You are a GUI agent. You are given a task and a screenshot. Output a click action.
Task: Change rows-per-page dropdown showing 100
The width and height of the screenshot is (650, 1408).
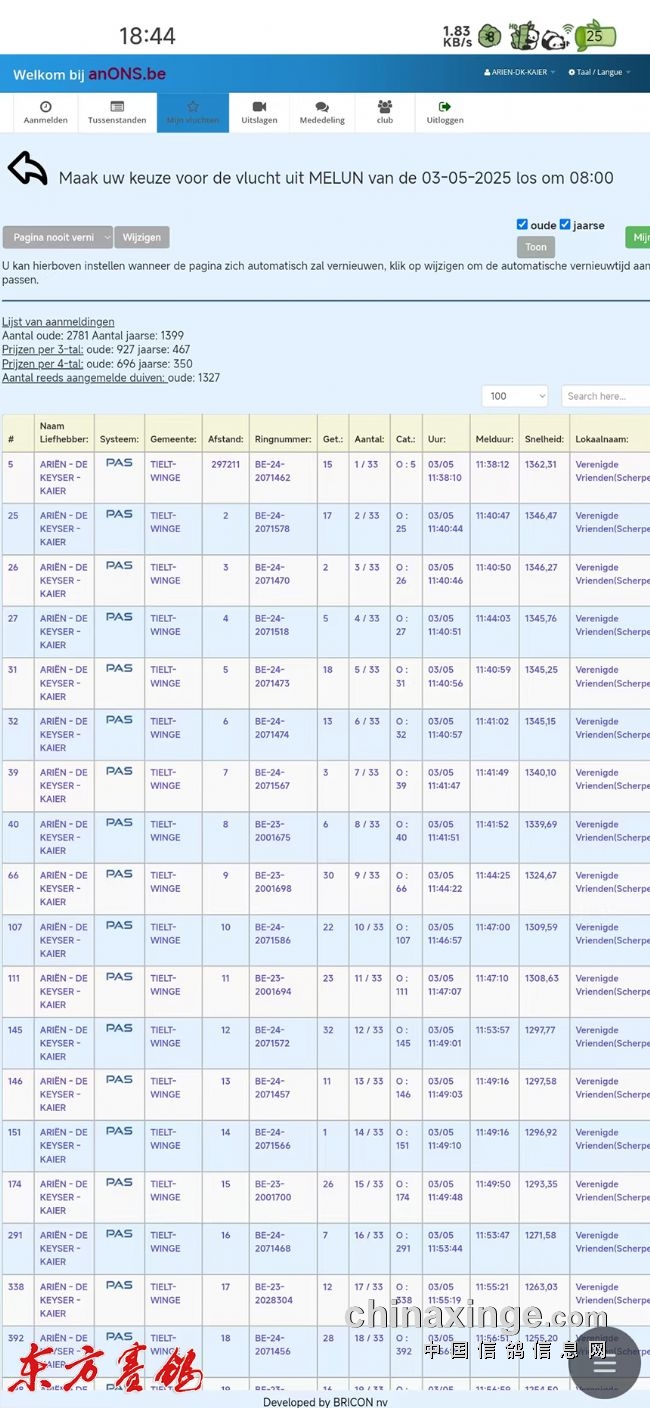coord(514,396)
